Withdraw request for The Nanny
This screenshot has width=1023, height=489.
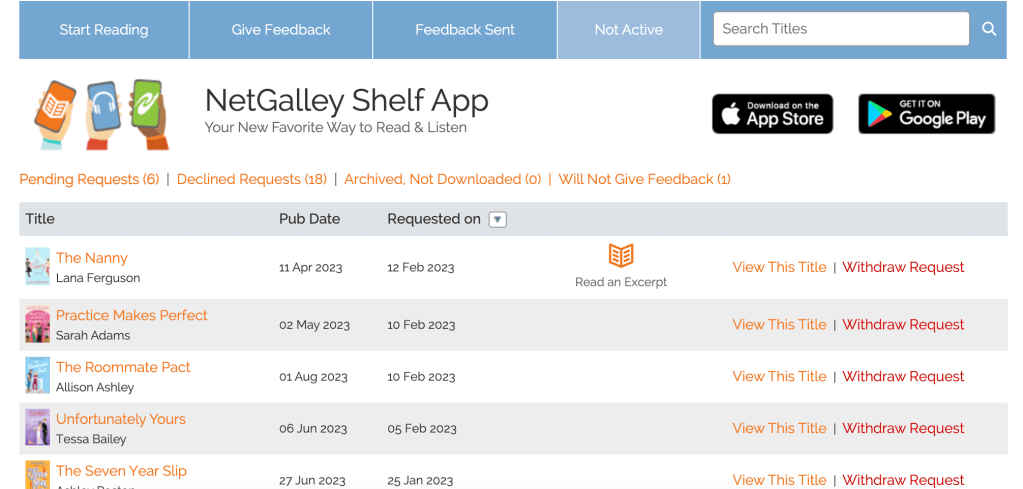903,267
